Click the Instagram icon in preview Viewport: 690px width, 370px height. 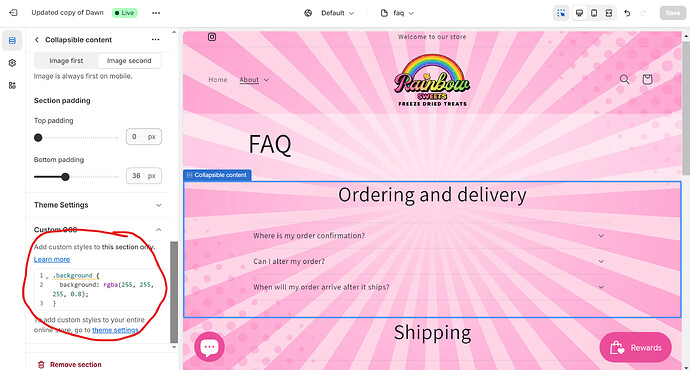tap(212, 37)
